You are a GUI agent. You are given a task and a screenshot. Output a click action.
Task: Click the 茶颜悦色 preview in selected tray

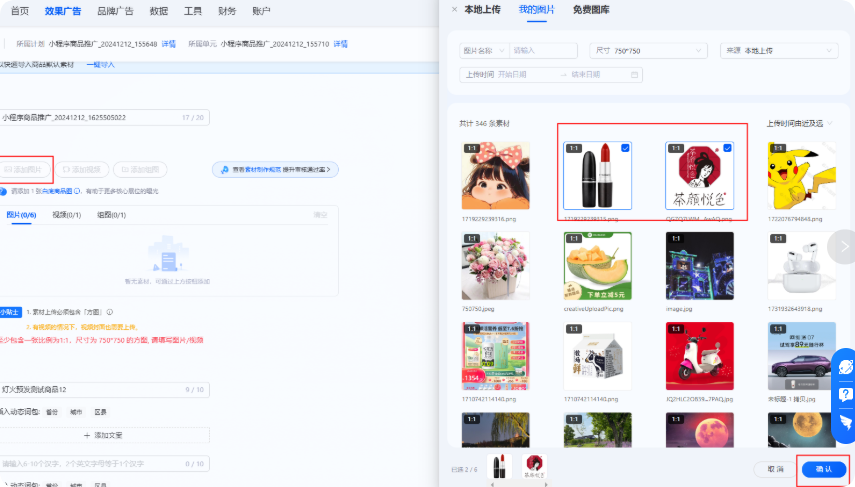click(x=534, y=467)
